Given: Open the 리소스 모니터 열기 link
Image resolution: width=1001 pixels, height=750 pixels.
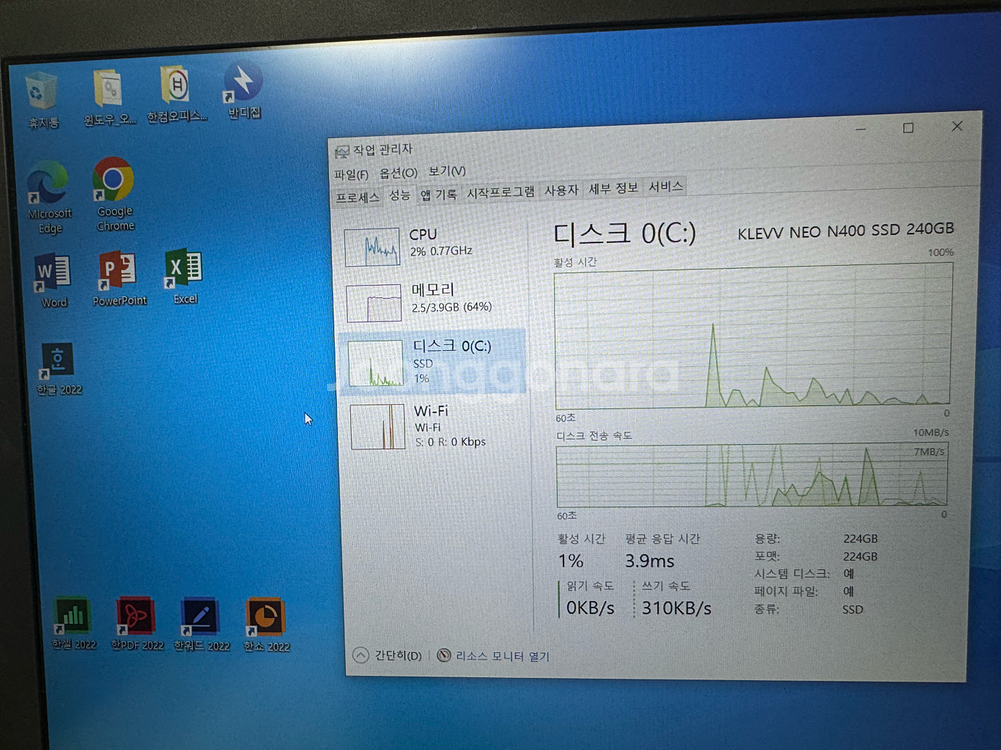Looking at the screenshot, I should [502, 657].
